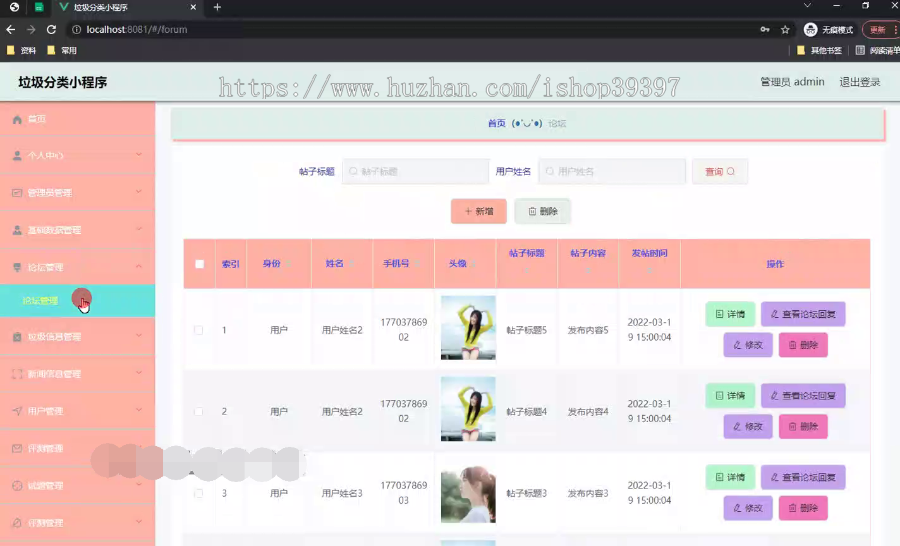Click the 论坛管理 parent menu icon
Screen dimensions: 900x546
point(17,268)
